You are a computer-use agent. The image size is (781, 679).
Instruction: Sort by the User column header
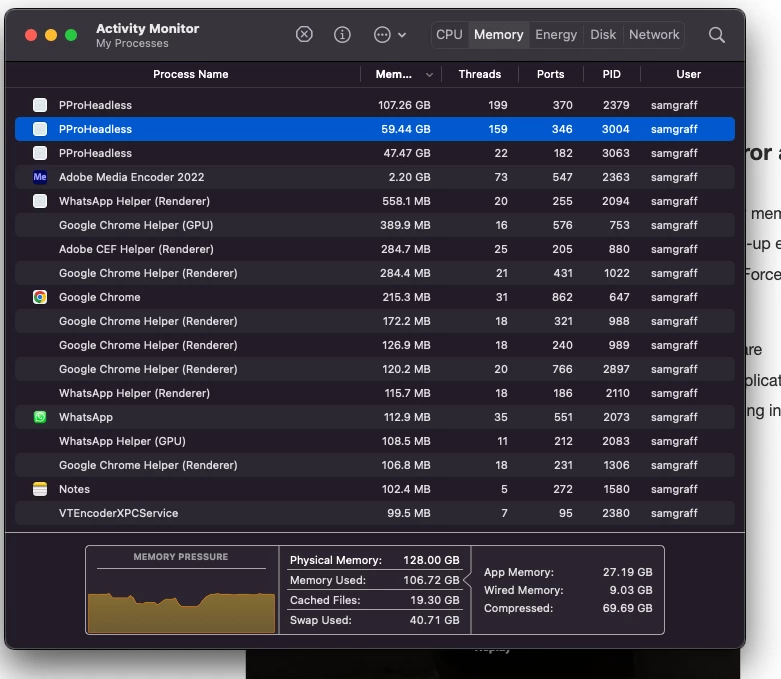coord(688,74)
